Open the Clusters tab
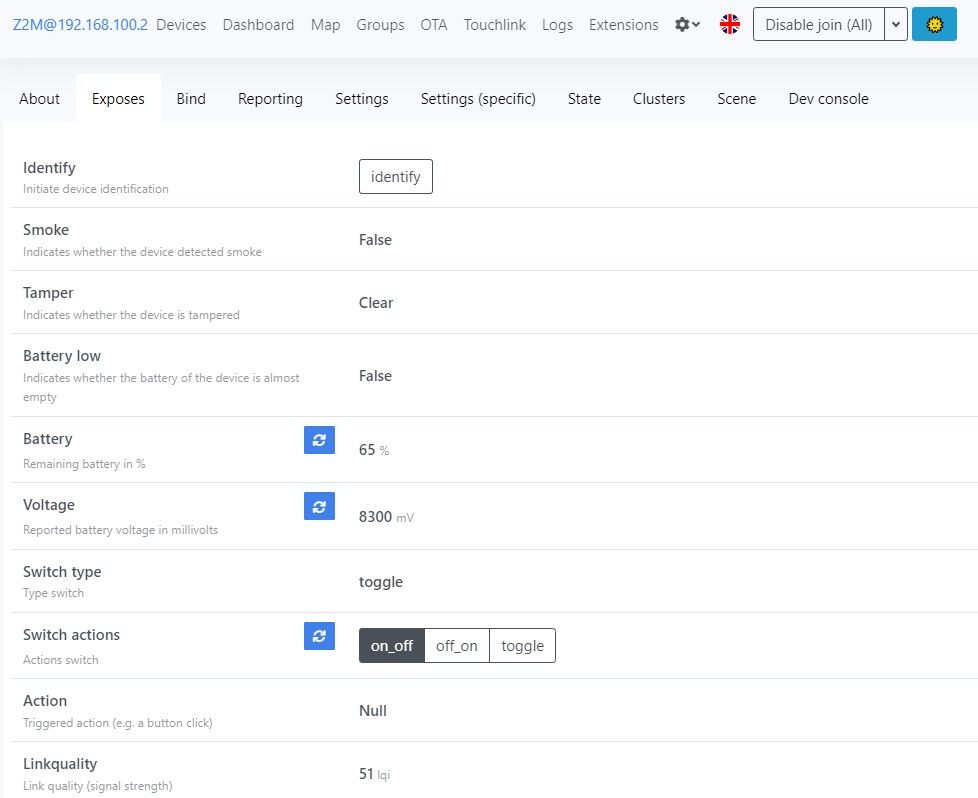Viewport: 978px width, 798px height. [x=659, y=99]
